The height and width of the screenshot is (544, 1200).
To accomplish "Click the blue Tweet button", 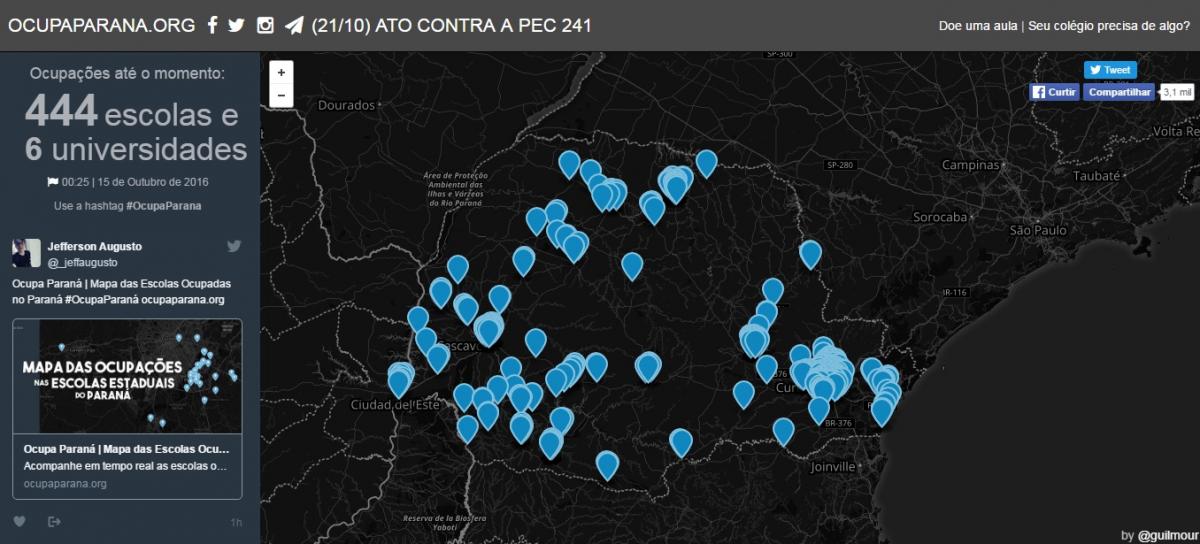I will pos(1110,70).
